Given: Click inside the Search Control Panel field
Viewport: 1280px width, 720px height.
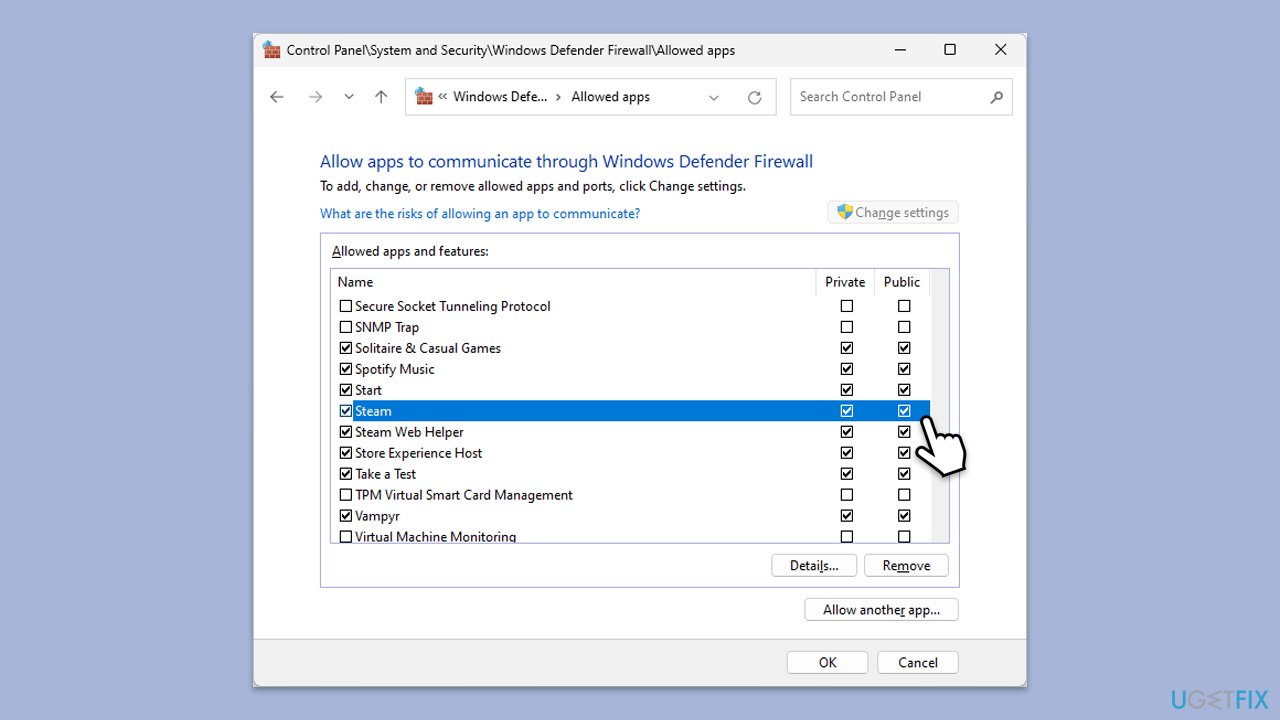Looking at the screenshot, I should pos(880,96).
